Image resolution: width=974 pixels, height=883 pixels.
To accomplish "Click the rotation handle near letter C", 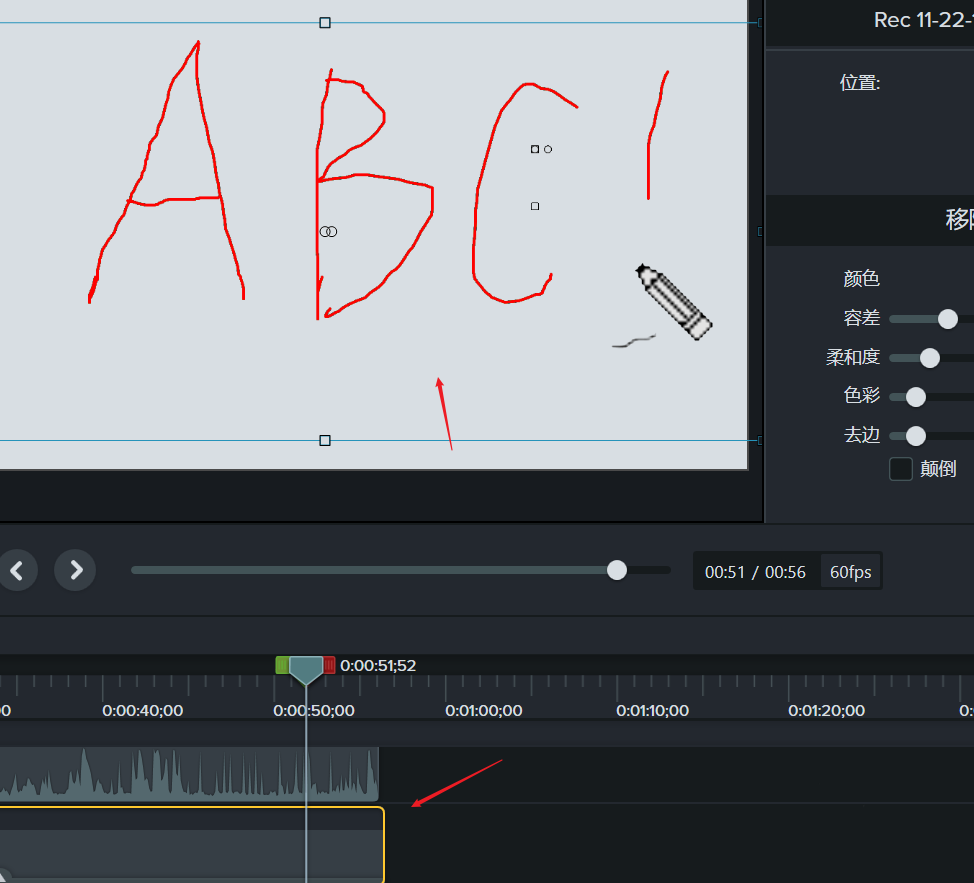I will click(x=548, y=148).
